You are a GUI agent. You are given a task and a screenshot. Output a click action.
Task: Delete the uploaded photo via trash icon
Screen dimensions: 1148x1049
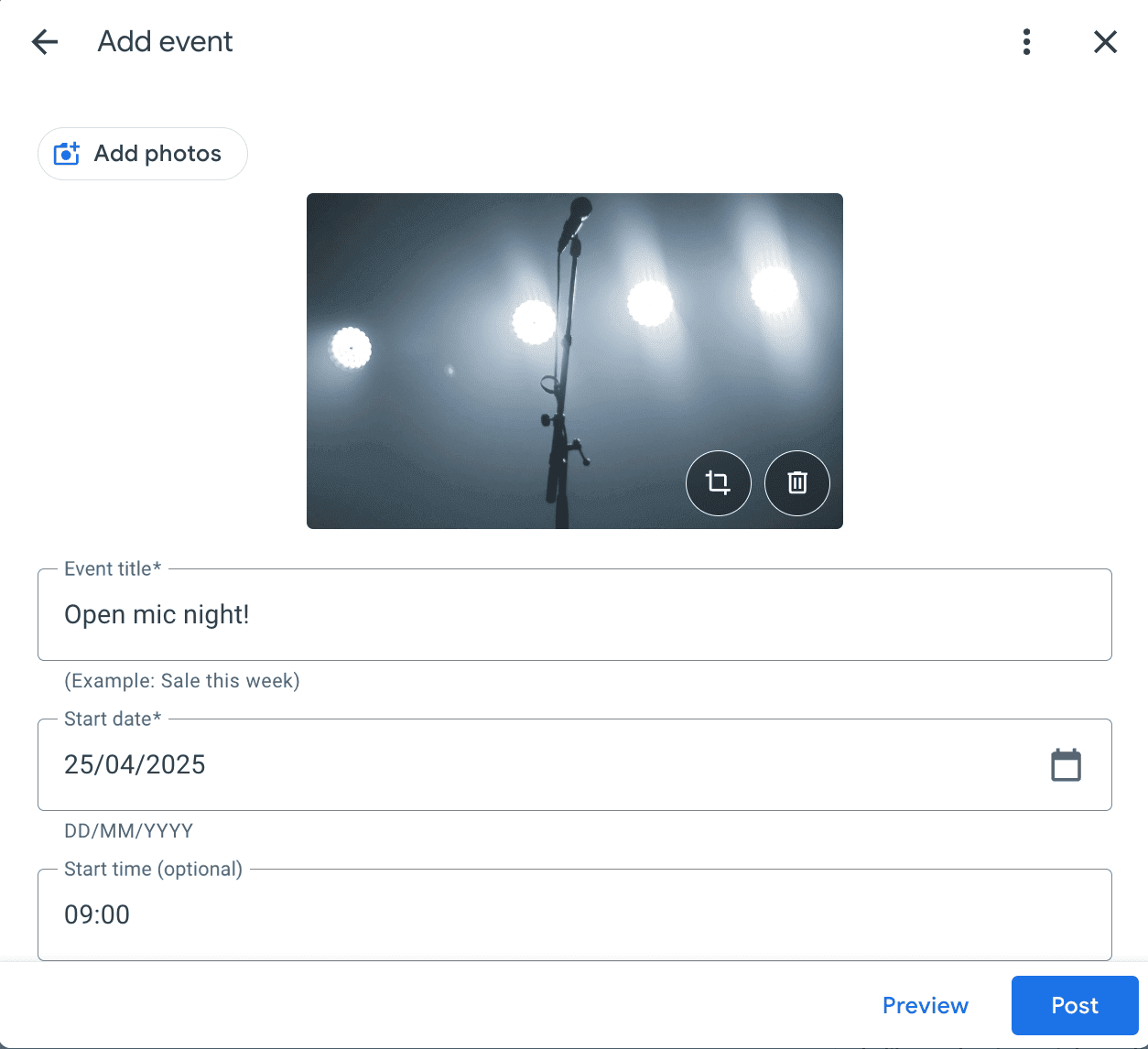796,483
